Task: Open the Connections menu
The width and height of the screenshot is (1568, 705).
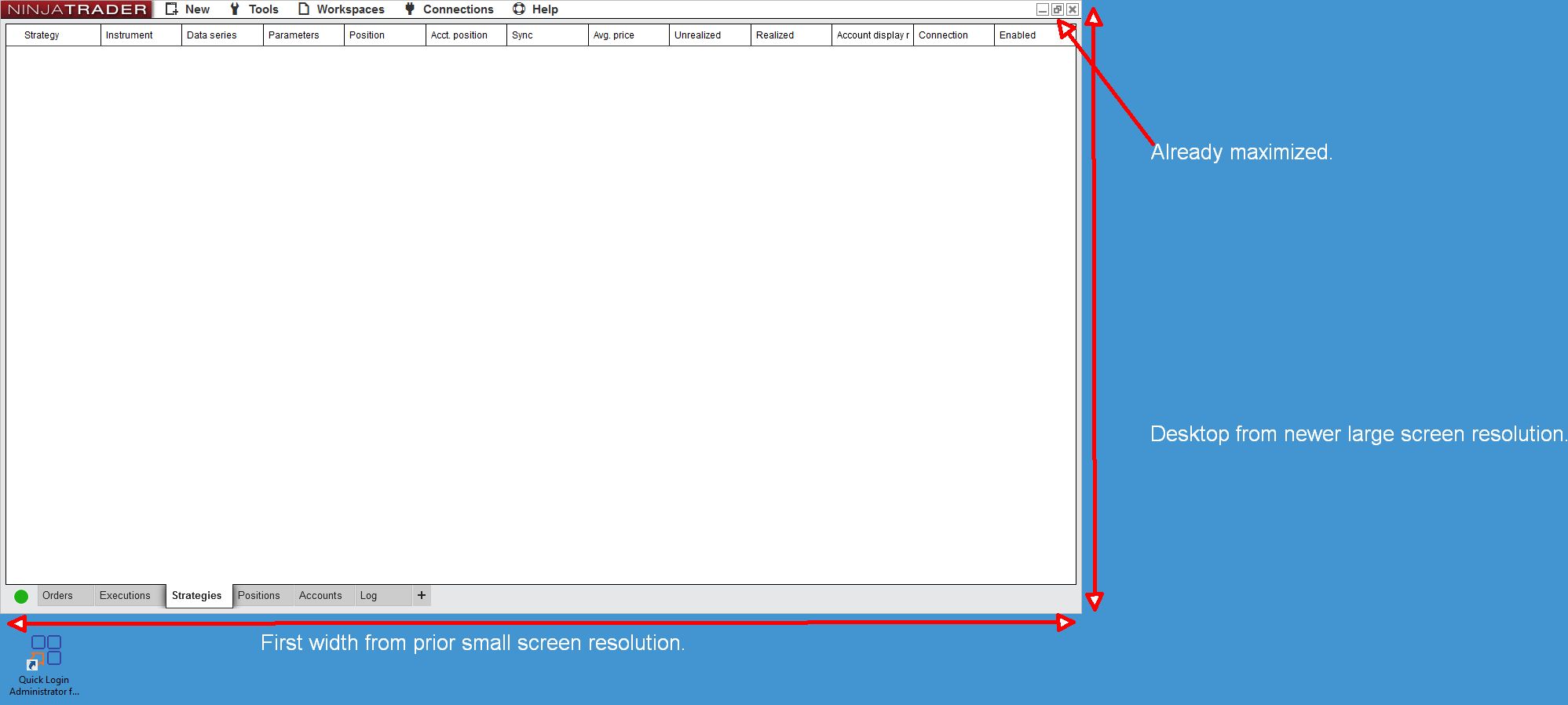Action: point(458,9)
